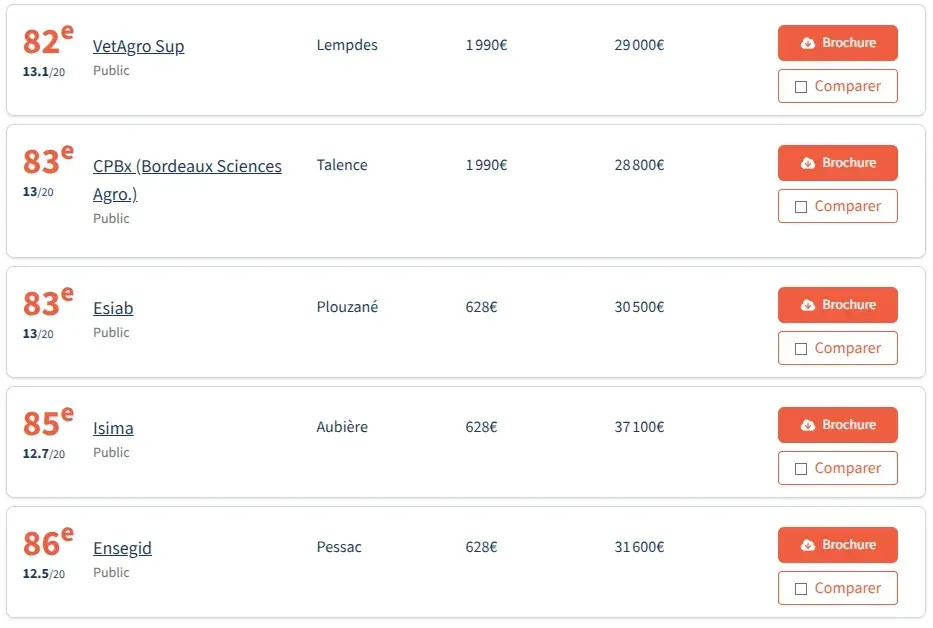Image resolution: width=933 pixels, height=628 pixels.
Task: Go to the Esiab school page
Action: 113,308
